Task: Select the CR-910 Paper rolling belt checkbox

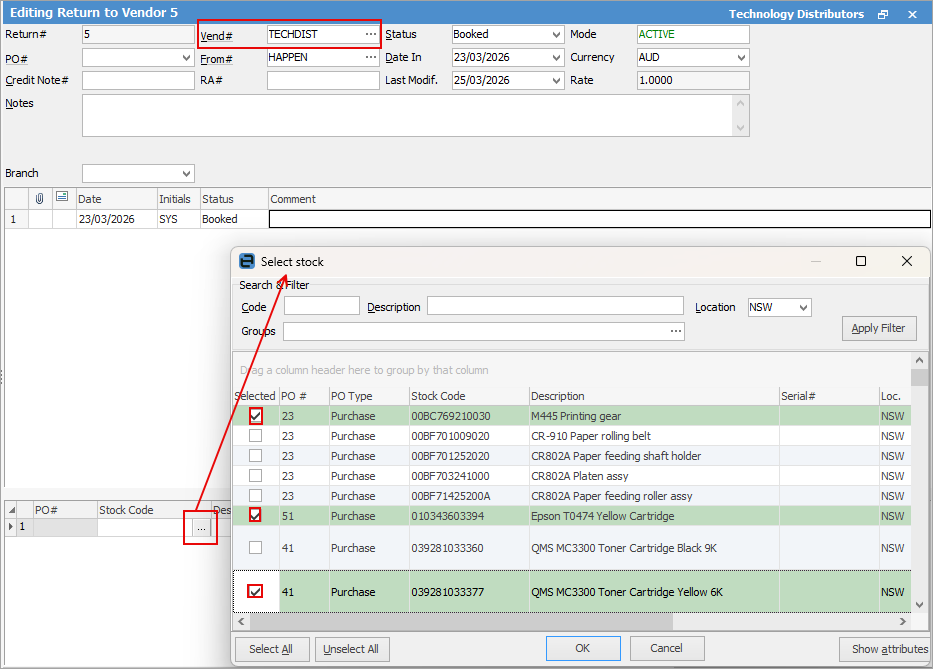Action: pyautogui.click(x=256, y=436)
